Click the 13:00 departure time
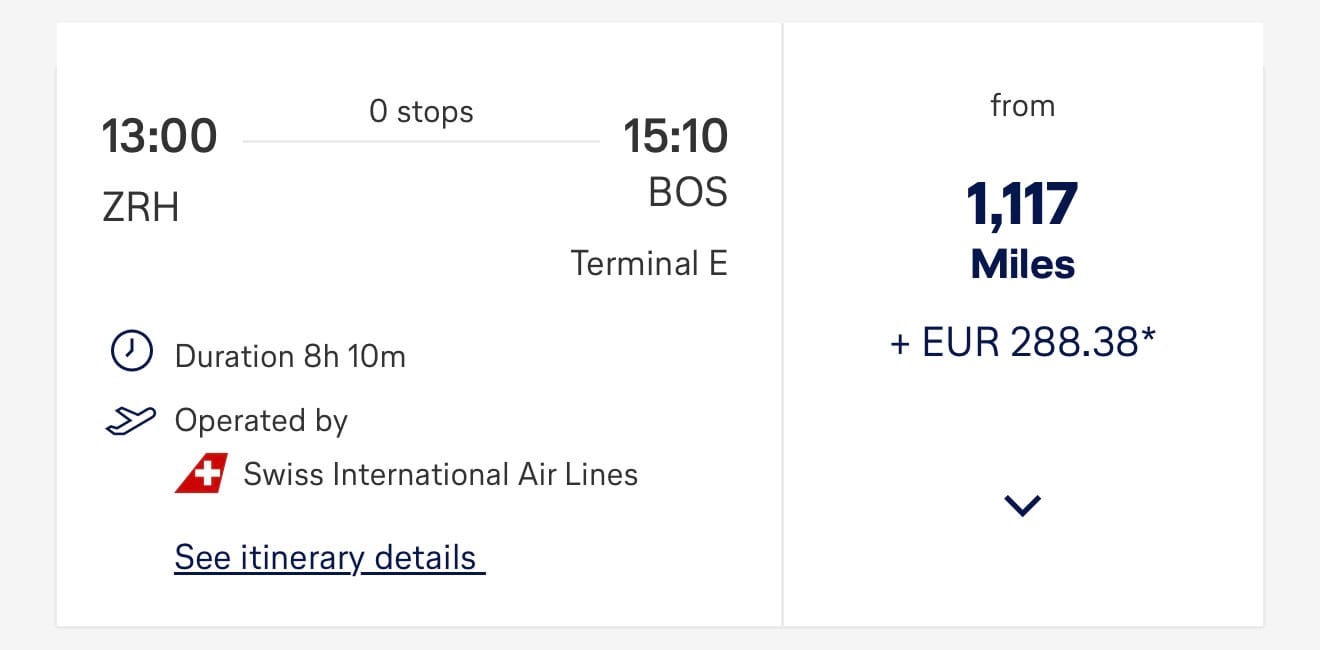Image resolution: width=1320 pixels, height=650 pixels. tap(159, 137)
